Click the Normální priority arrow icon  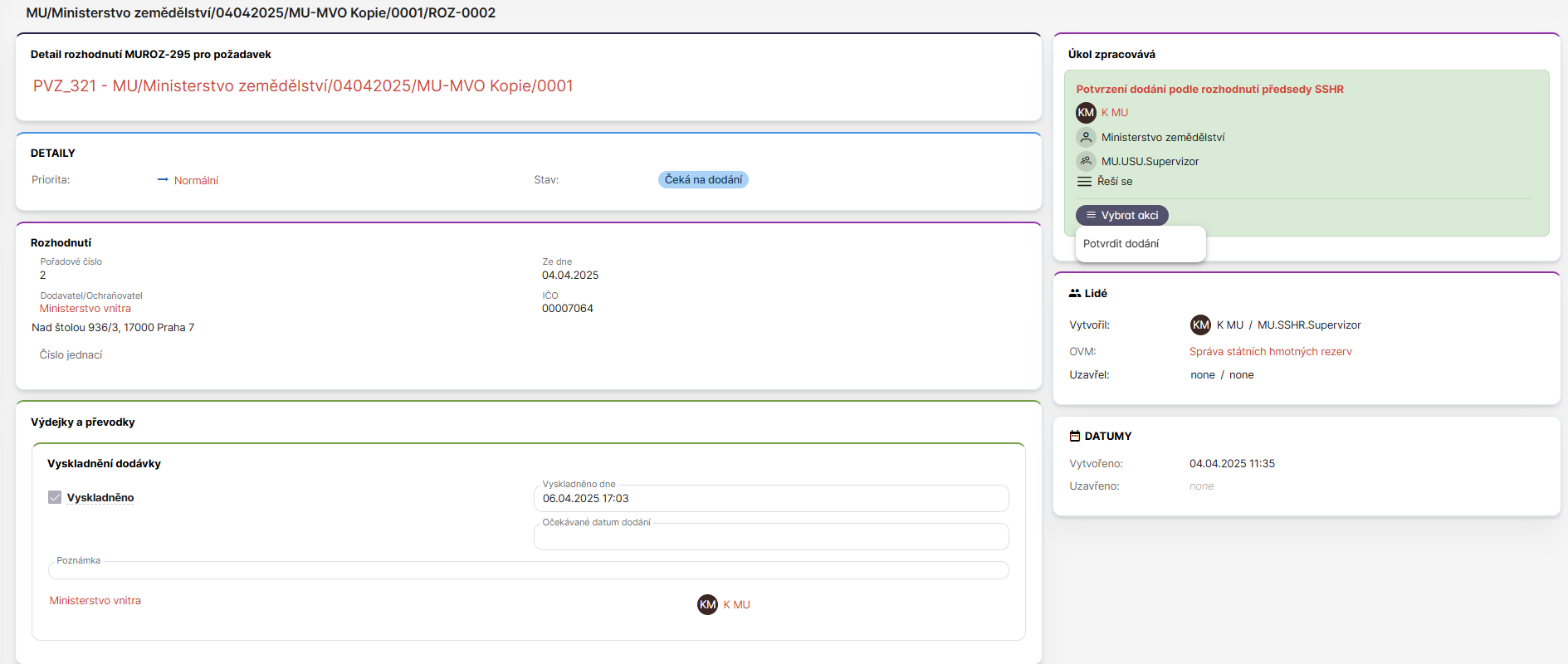163,180
